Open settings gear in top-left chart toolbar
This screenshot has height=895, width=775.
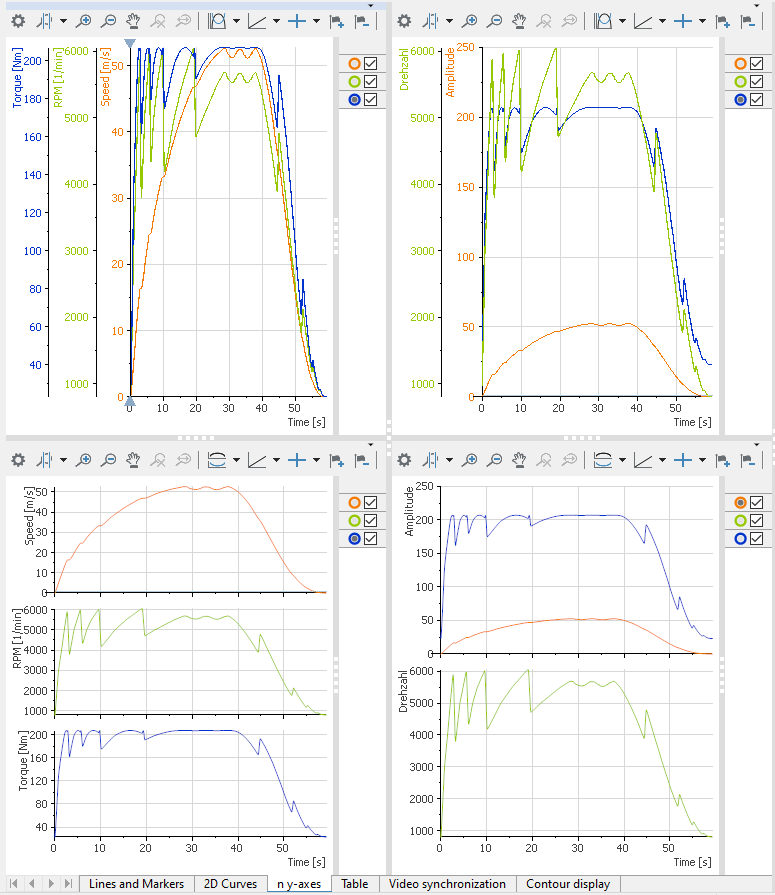tap(17, 21)
